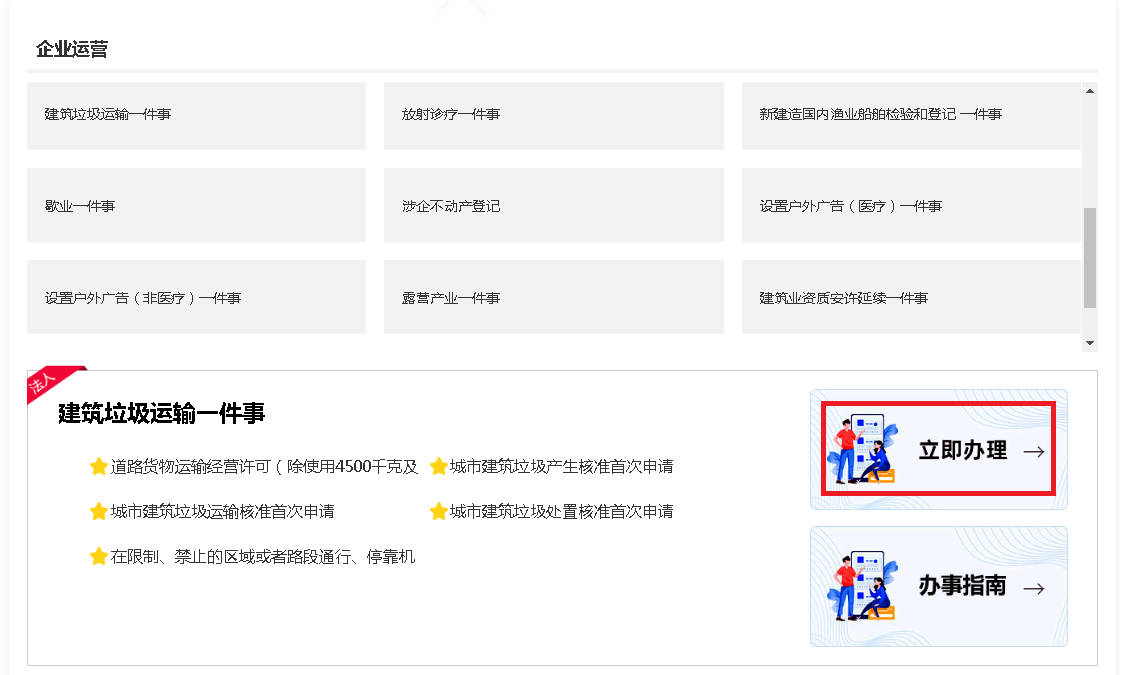1121x675 pixels.
Task: Select the 建筑垃圾运输一件事 card
Action: tap(196, 116)
